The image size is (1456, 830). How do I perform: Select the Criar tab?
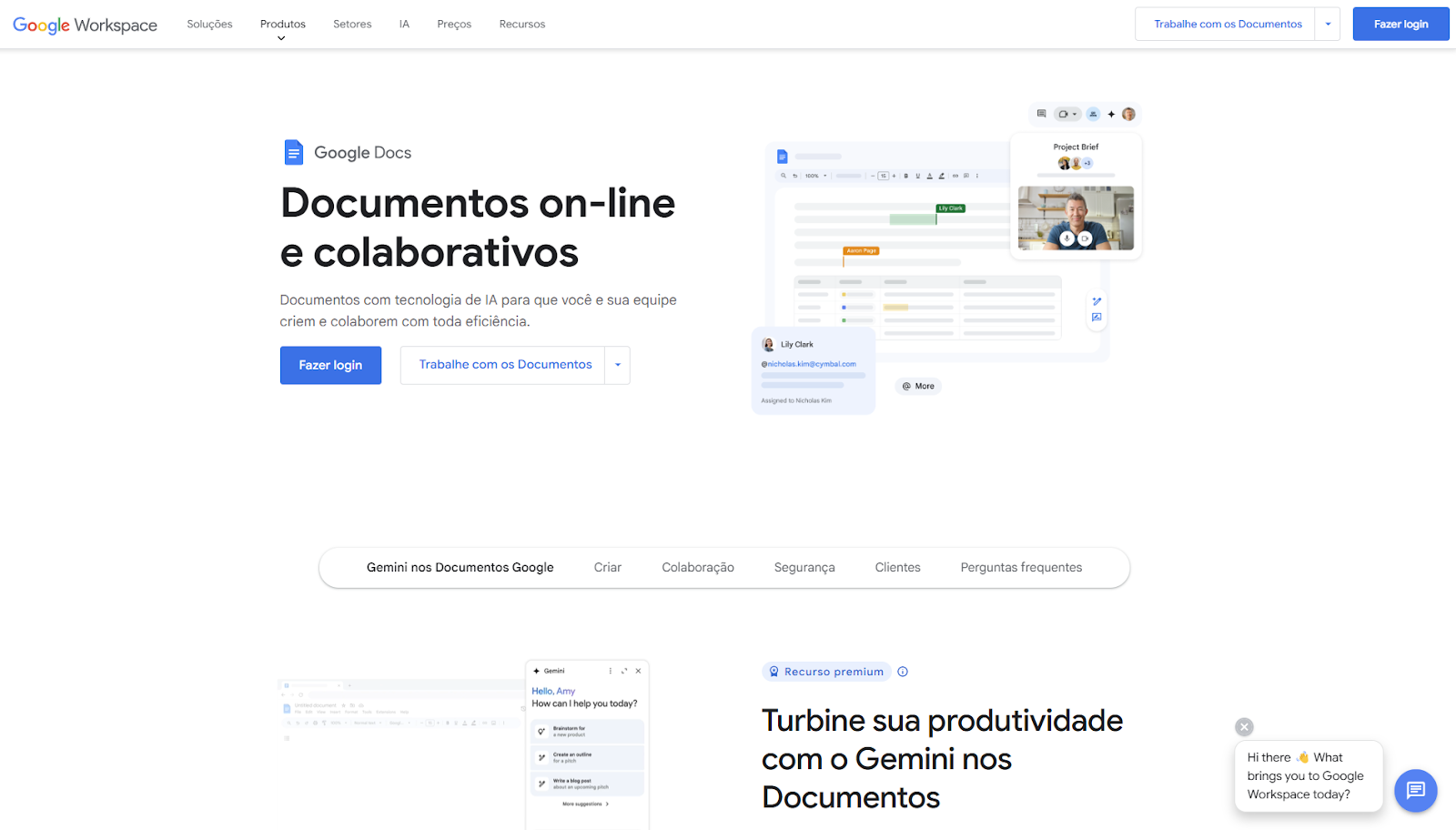click(x=608, y=567)
